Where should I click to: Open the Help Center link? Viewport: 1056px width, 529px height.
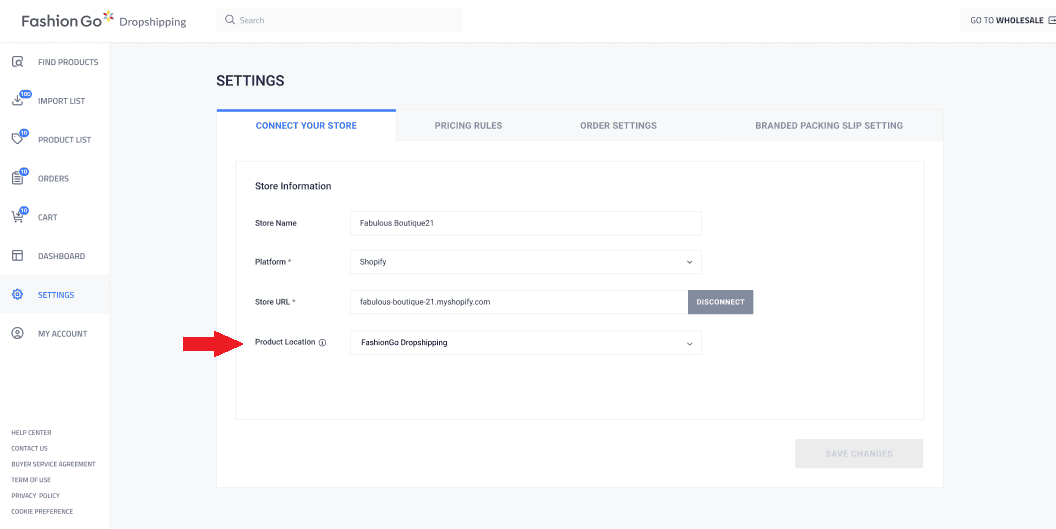click(31, 433)
